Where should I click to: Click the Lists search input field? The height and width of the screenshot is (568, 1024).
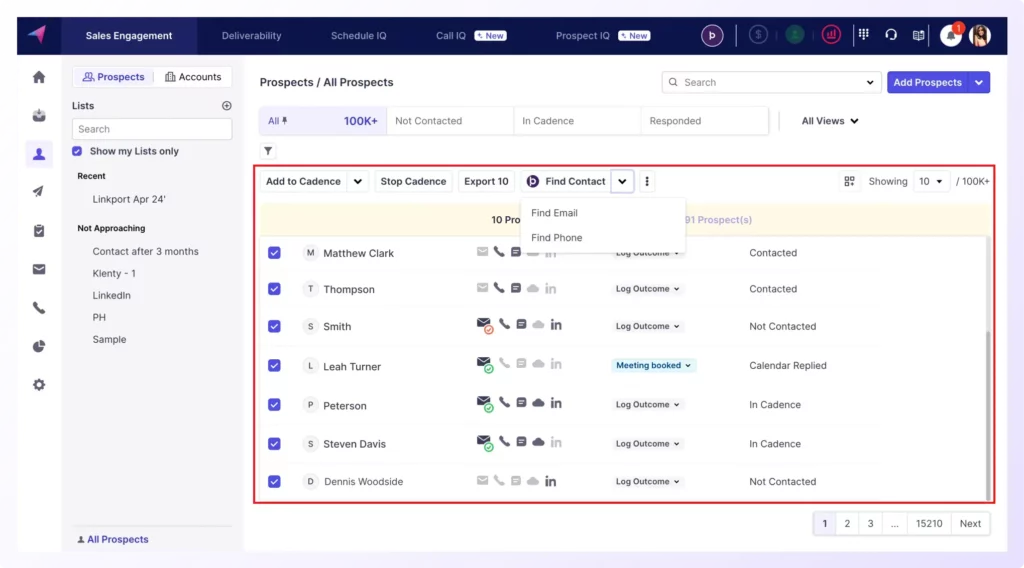[x=151, y=129]
